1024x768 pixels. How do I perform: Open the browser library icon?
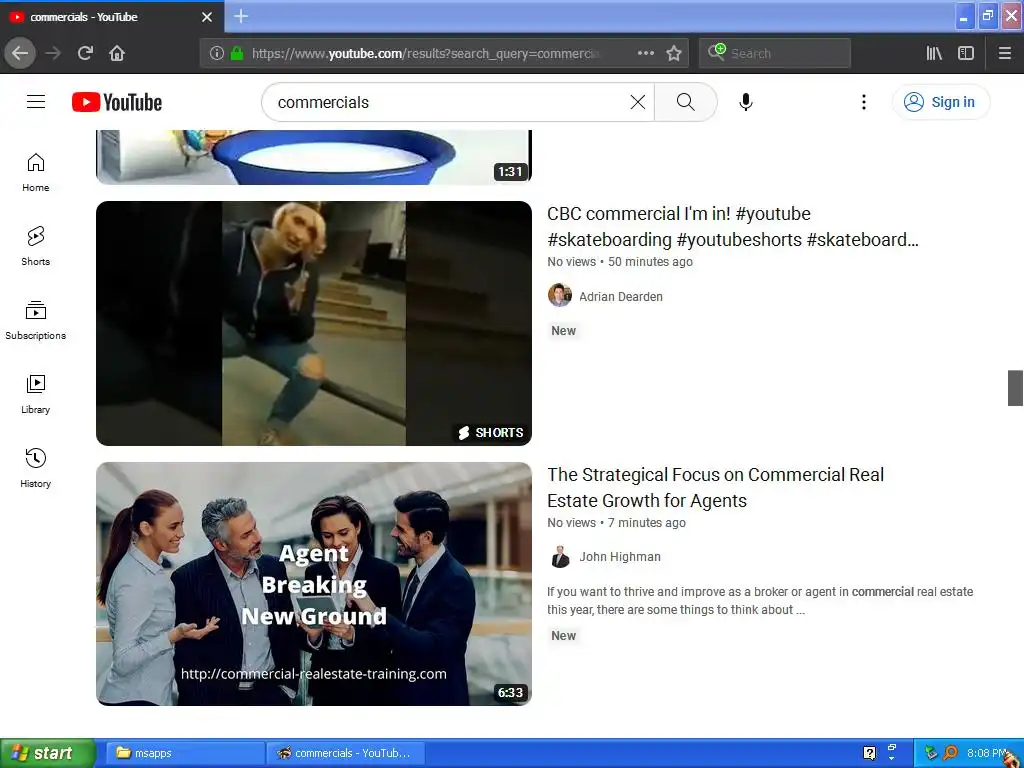pyautogui.click(x=934, y=53)
